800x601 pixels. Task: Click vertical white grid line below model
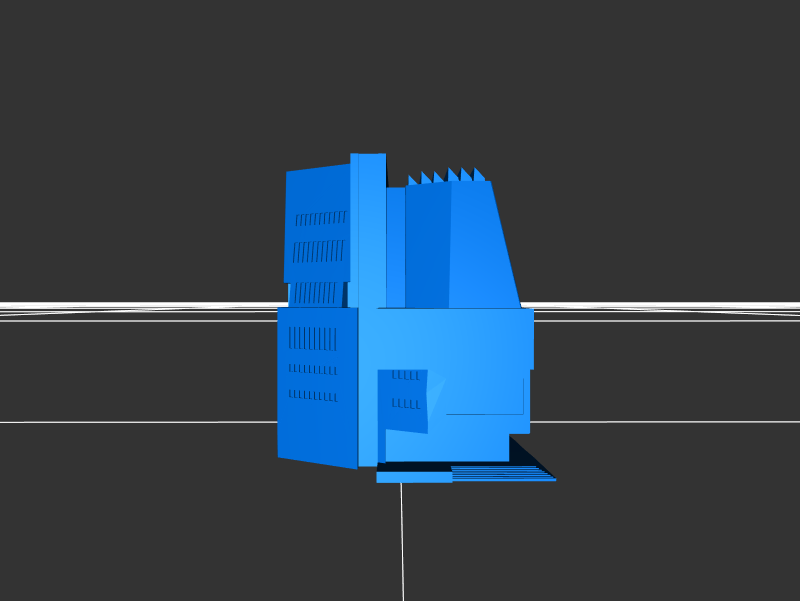tap(403, 540)
